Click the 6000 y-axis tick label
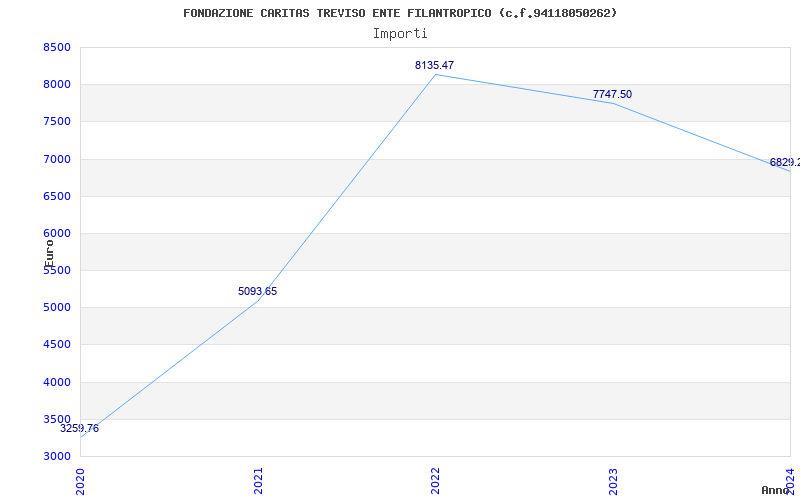 tap(57, 234)
